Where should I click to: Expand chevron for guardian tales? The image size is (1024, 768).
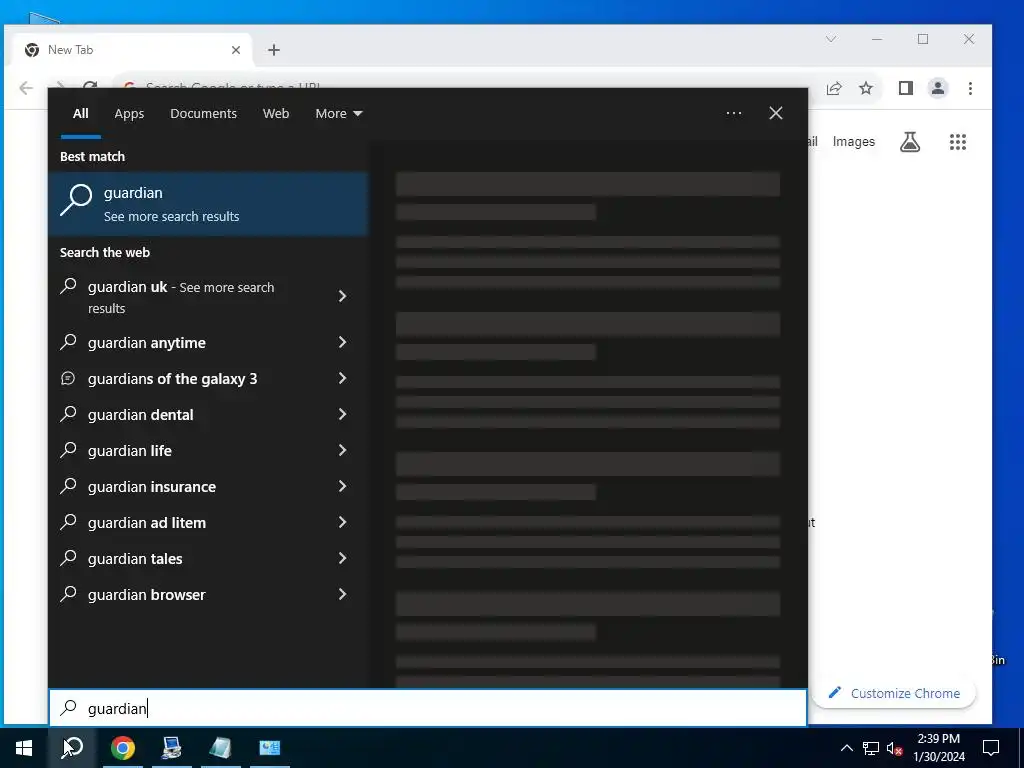[342, 558]
